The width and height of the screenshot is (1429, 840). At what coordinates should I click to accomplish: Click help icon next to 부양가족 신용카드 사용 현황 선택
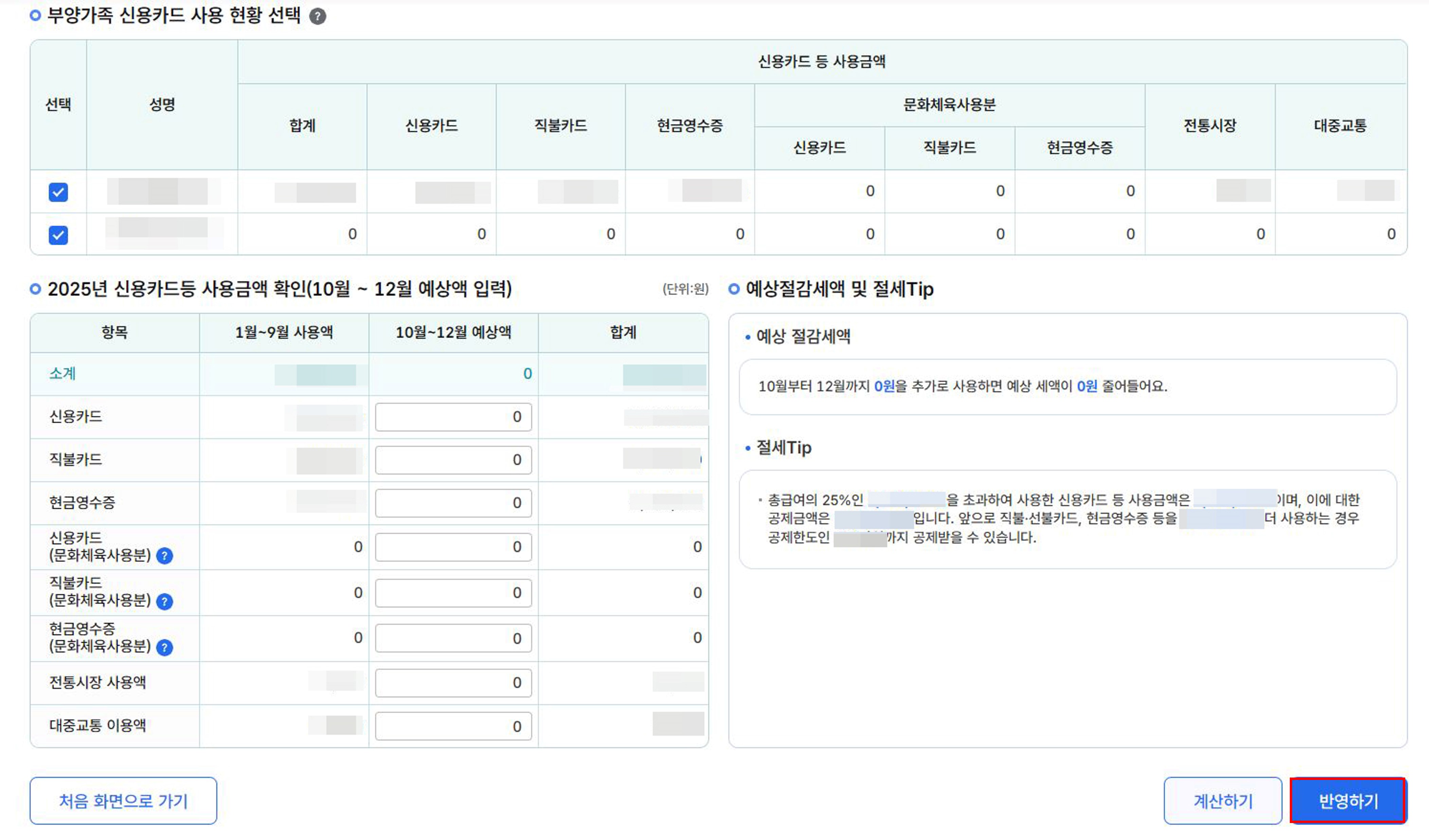click(x=318, y=16)
